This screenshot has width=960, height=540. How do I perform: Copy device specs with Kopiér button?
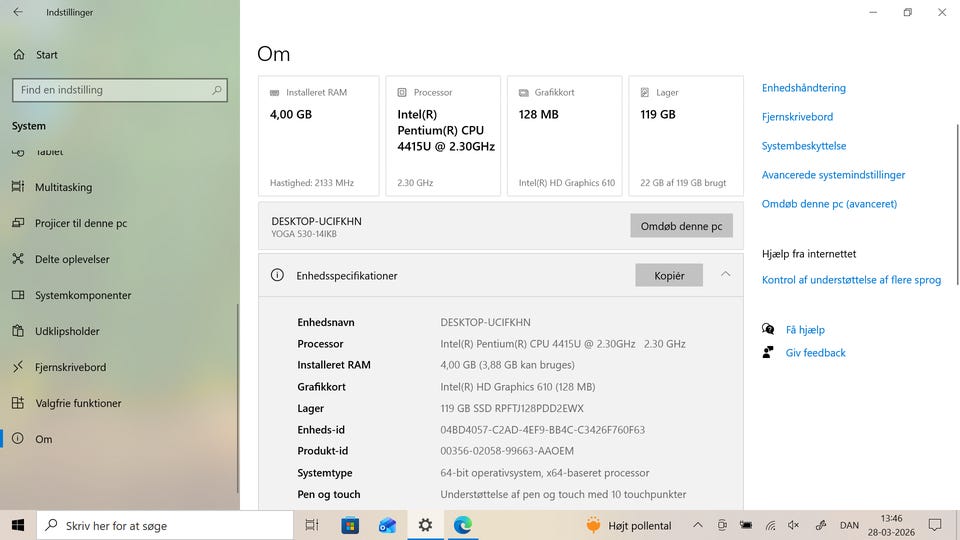click(x=669, y=276)
